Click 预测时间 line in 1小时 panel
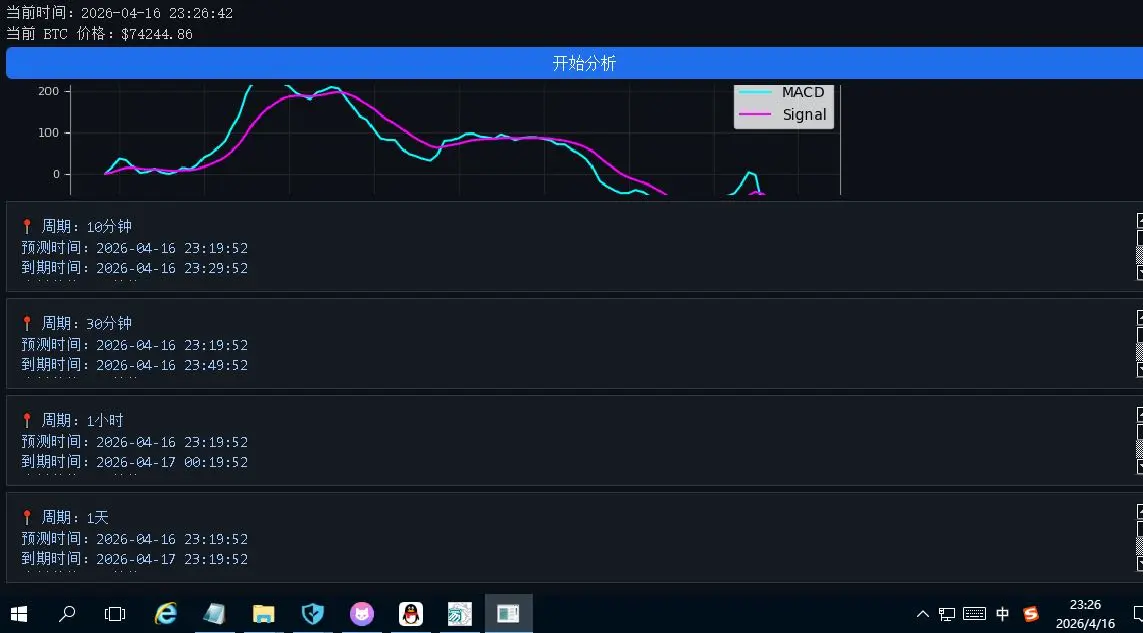Viewport: 1143px width, 633px height. [x=135, y=442]
